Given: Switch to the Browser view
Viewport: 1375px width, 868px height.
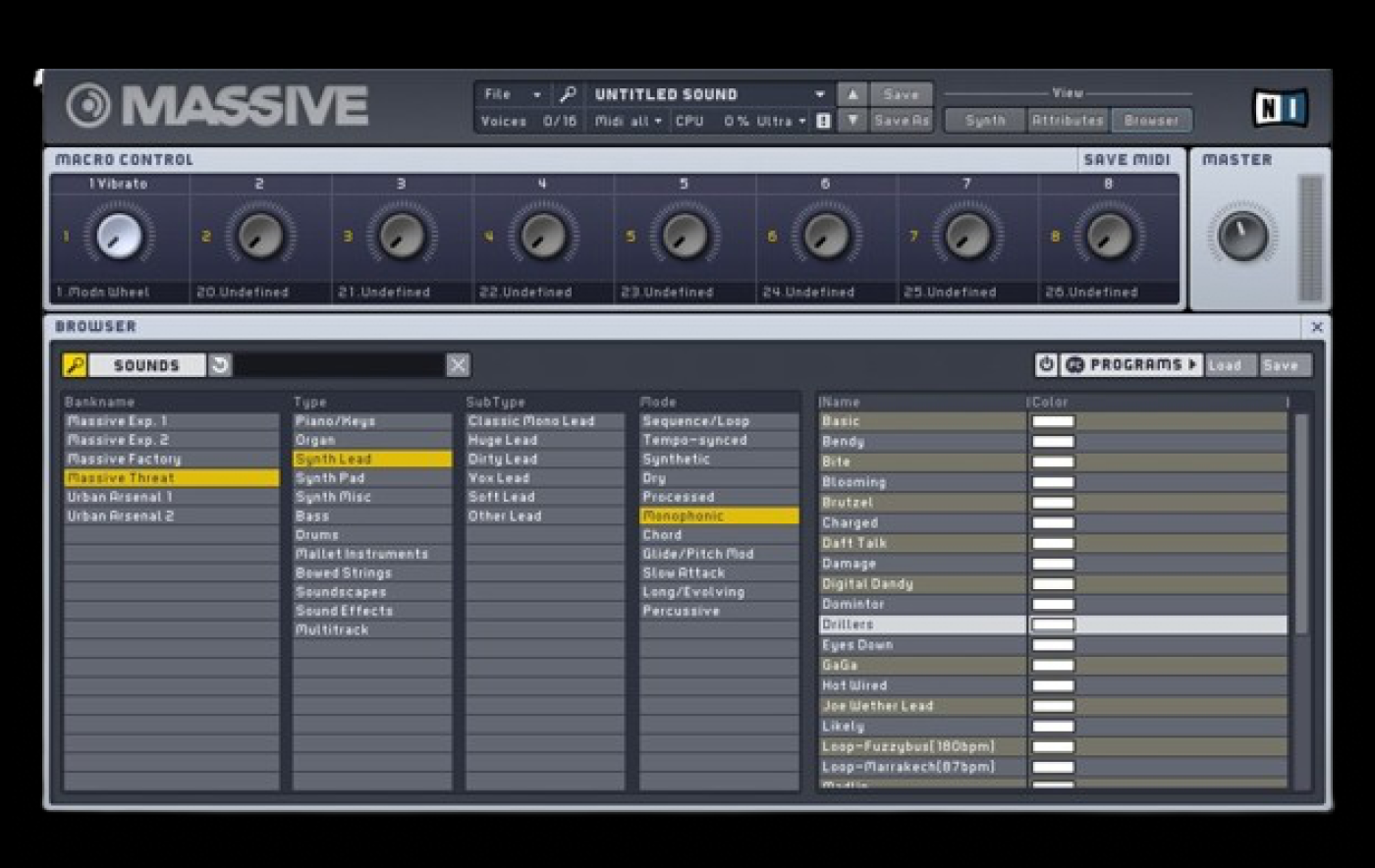Looking at the screenshot, I should click(x=1152, y=120).
